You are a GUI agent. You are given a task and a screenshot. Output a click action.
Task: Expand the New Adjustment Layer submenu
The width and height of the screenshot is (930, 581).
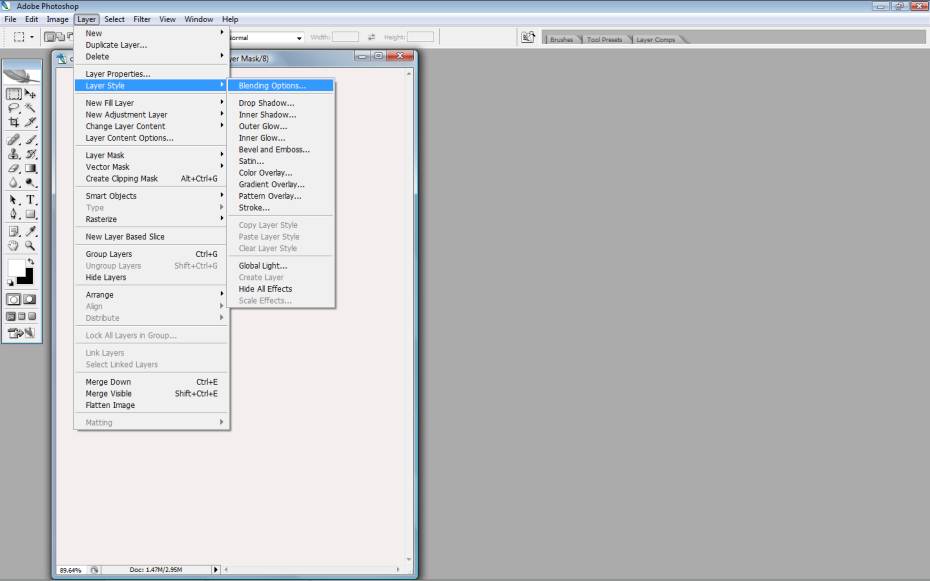pos(151,114)
